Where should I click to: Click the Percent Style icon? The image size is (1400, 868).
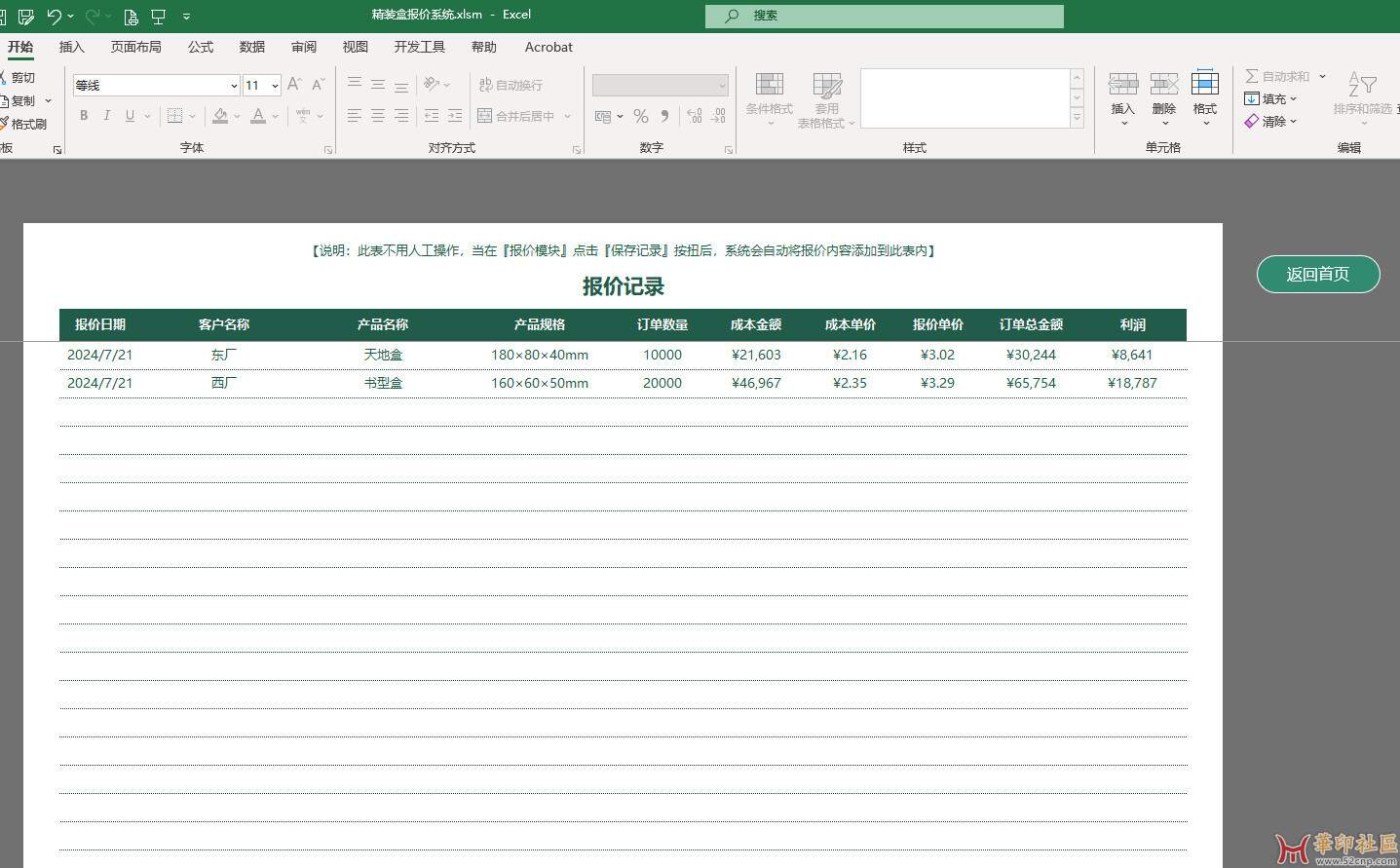[x=641, y=116]
